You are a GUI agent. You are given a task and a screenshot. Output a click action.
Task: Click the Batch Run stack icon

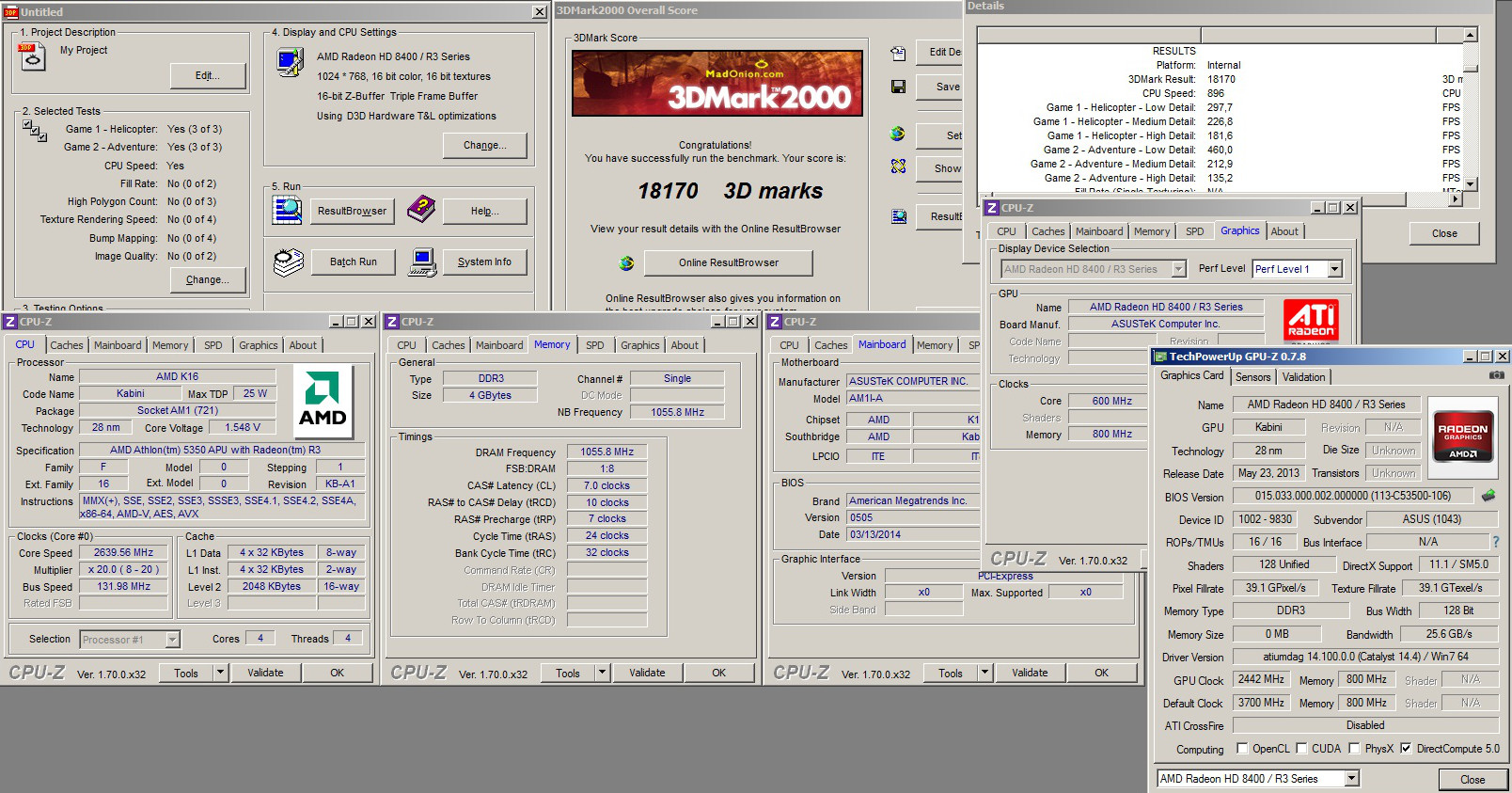(289, 262)
